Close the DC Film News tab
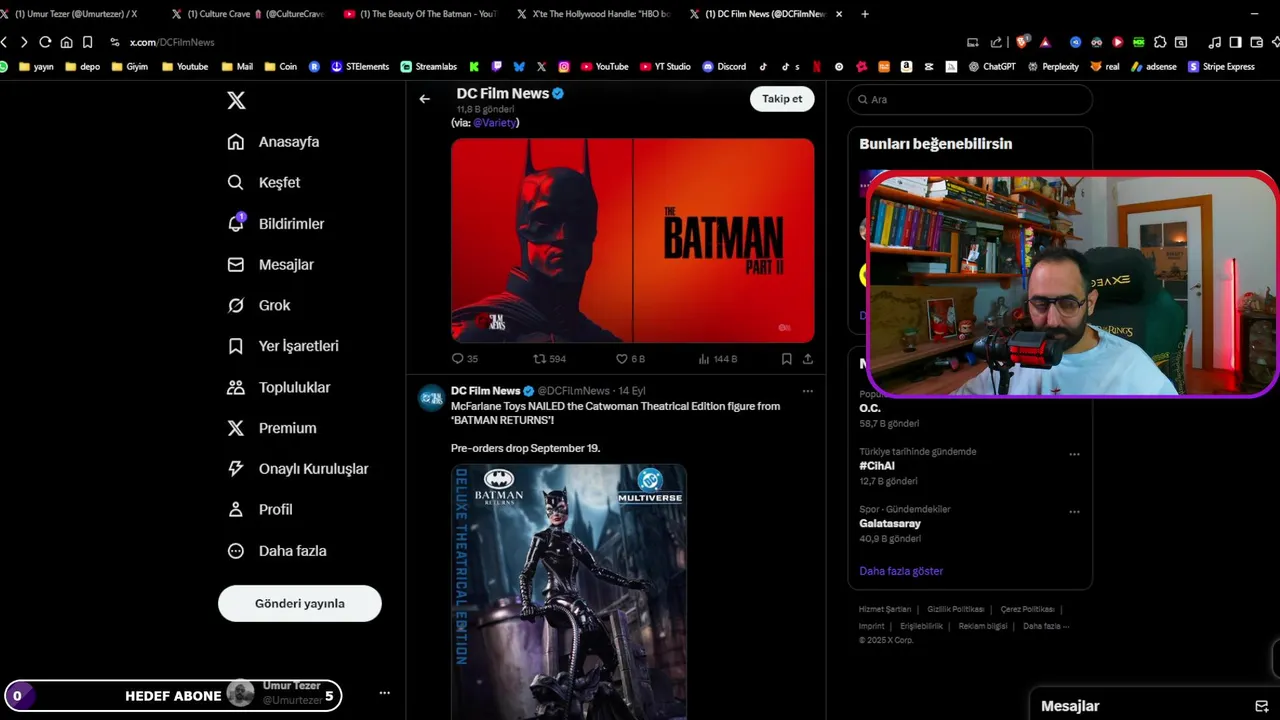 tap(839, 14)
